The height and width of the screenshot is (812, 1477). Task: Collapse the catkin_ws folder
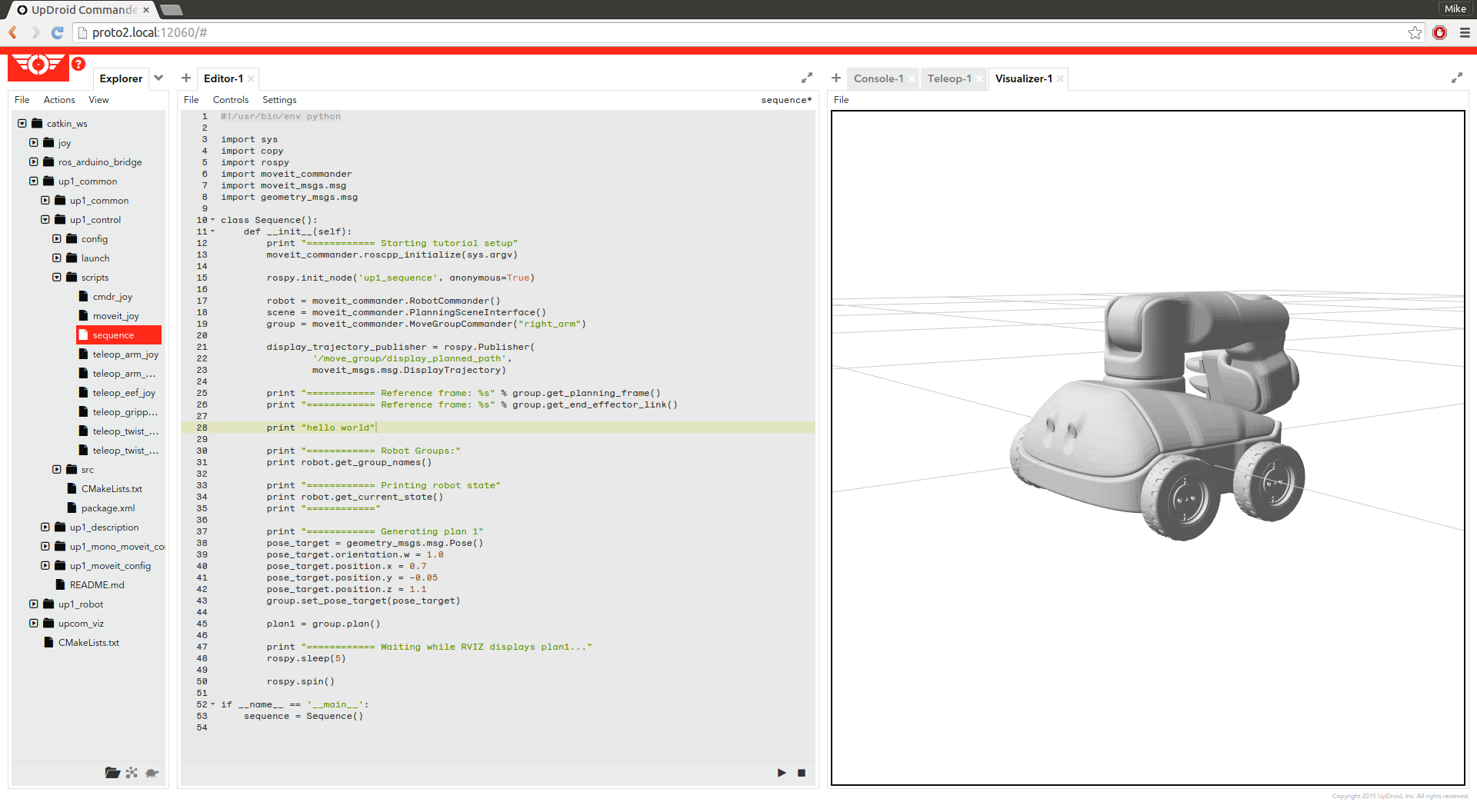click(x=22, y=124)
